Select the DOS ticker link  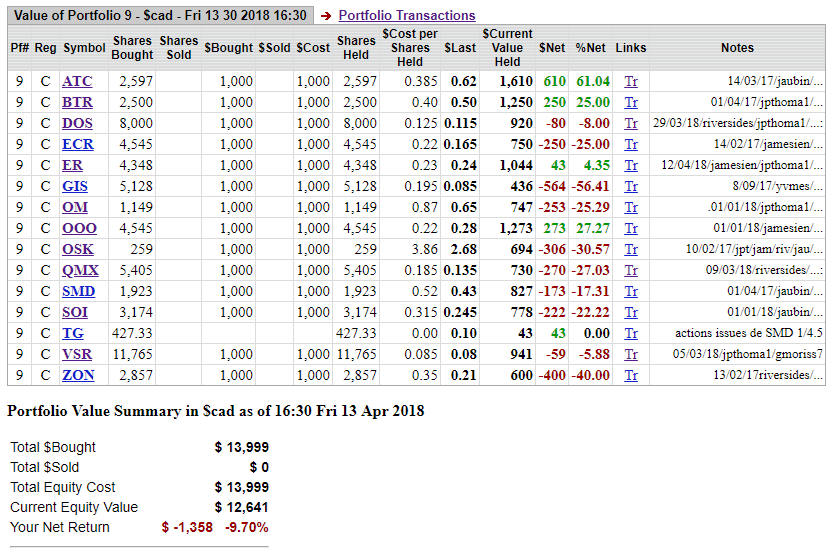click(77, 124)
